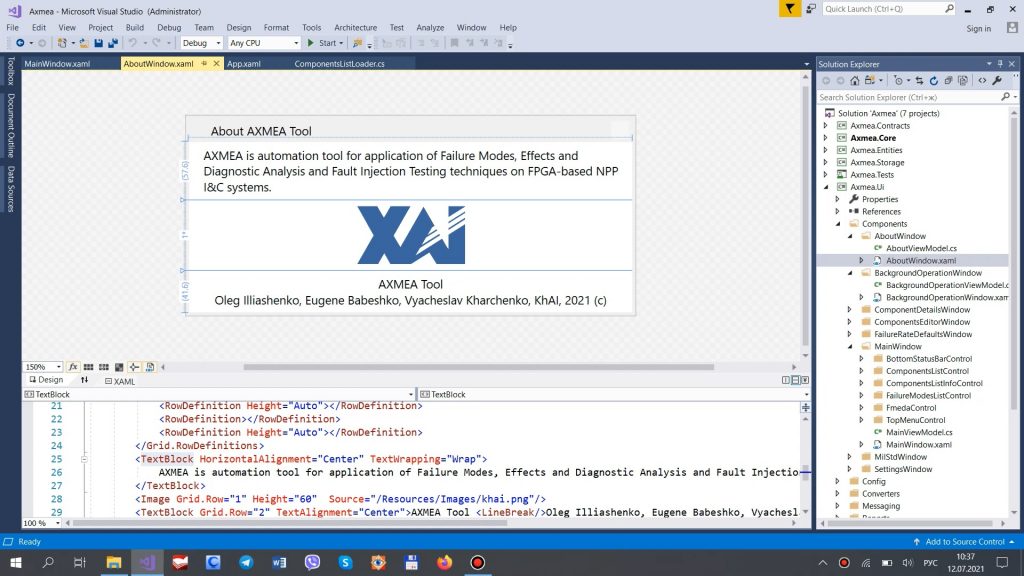1024x576 pixels.
Task: Open the Toolbox side panel
Action: [11, 71]
